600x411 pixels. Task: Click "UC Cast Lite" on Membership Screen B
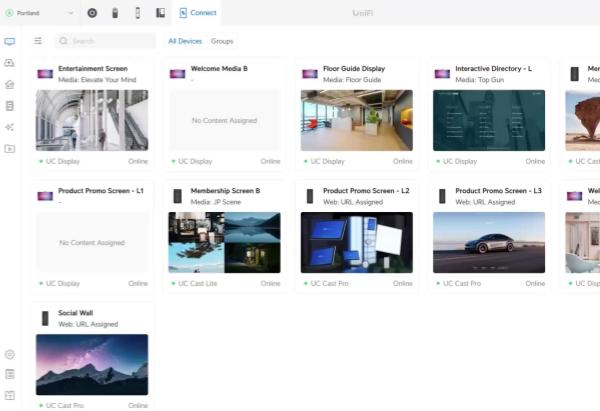click(197, 284)
